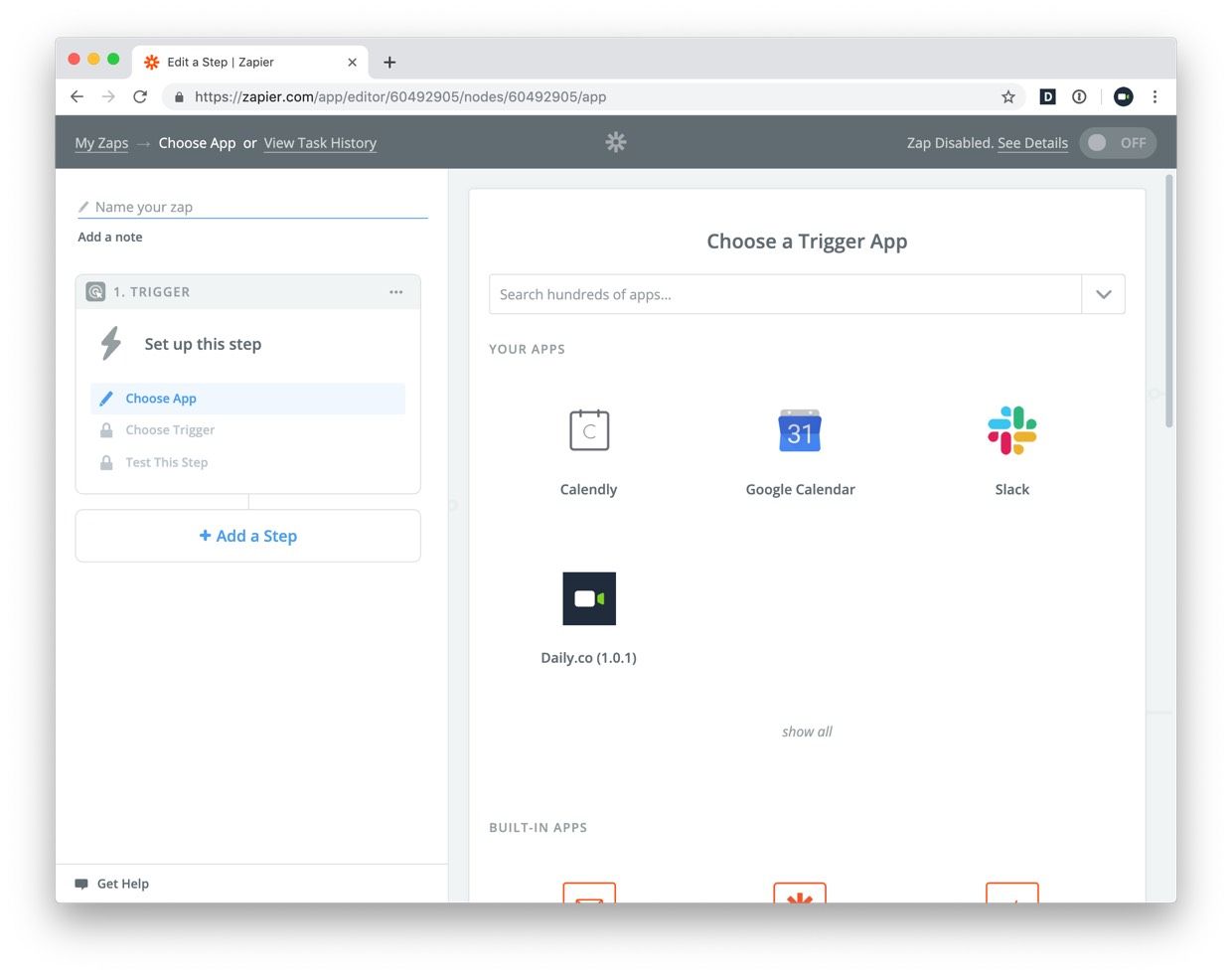The width and height of the screenshot is (1232, 976).
Task: Click Add a note link
Action: (110, 237)
